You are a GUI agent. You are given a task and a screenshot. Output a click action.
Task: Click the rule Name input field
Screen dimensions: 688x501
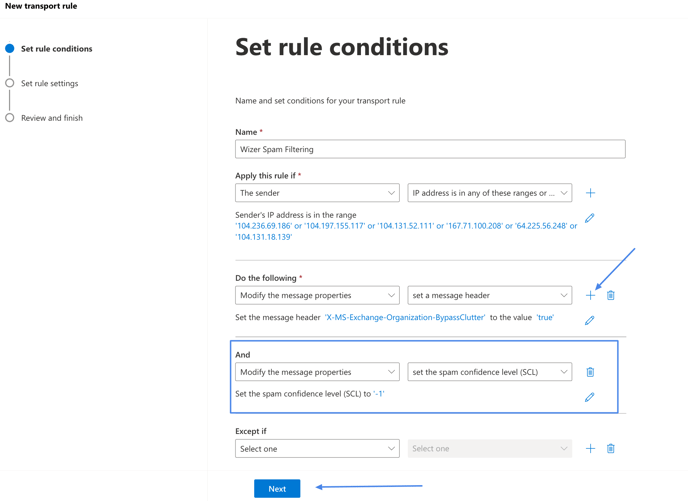430,149
